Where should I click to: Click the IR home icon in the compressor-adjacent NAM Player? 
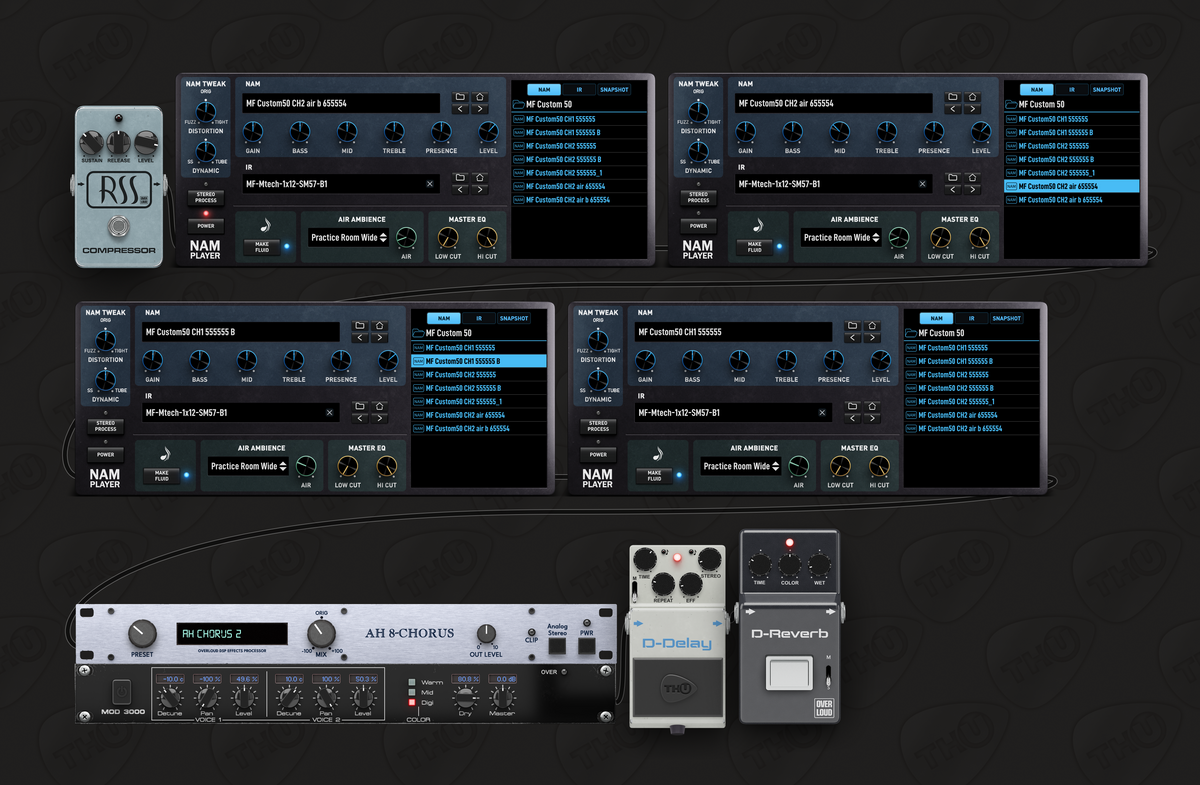coord(481,178)
